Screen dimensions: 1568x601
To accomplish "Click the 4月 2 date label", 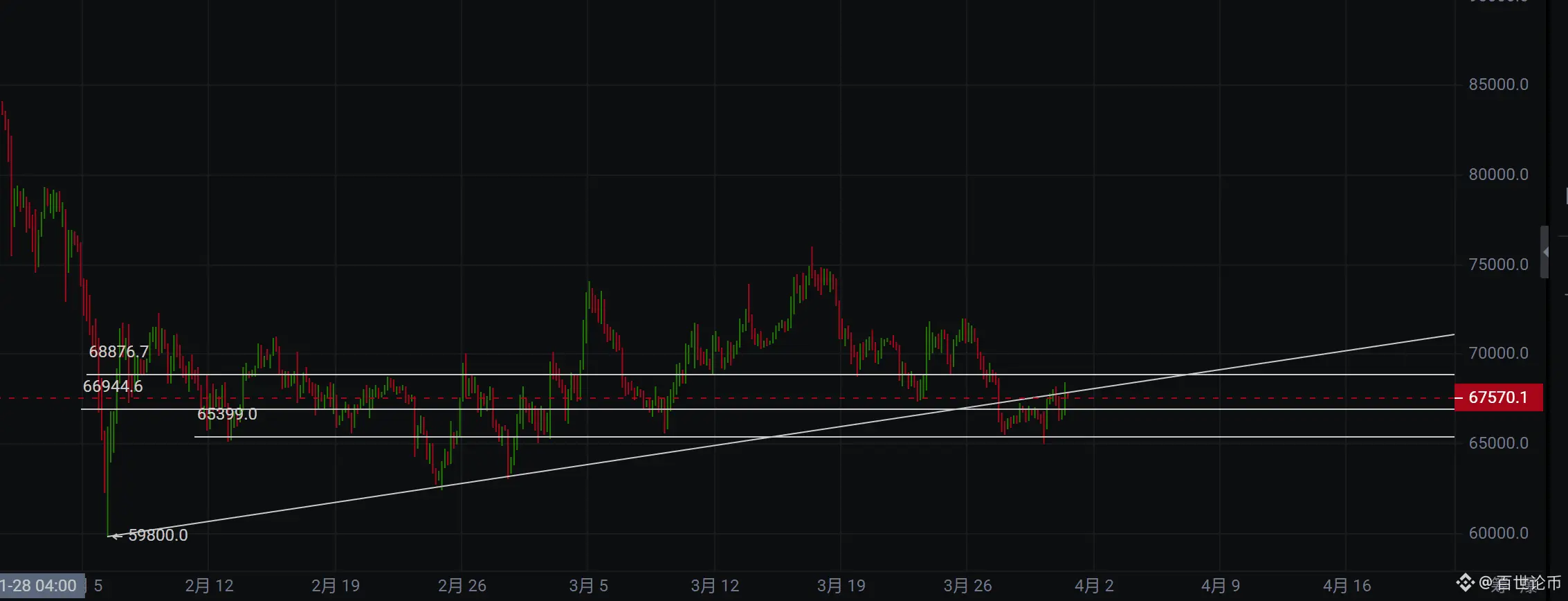I will (1094, 586).
